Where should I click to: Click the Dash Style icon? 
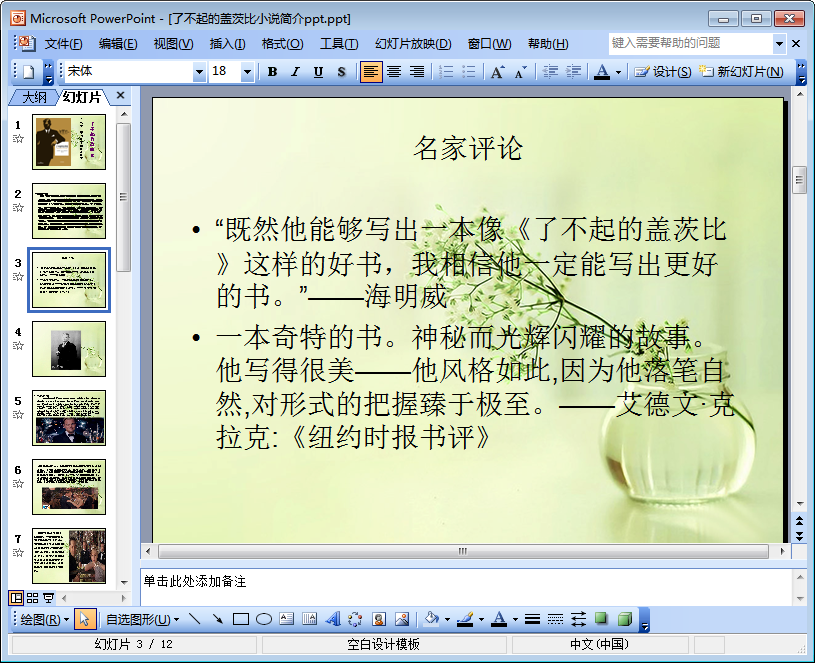555,619
